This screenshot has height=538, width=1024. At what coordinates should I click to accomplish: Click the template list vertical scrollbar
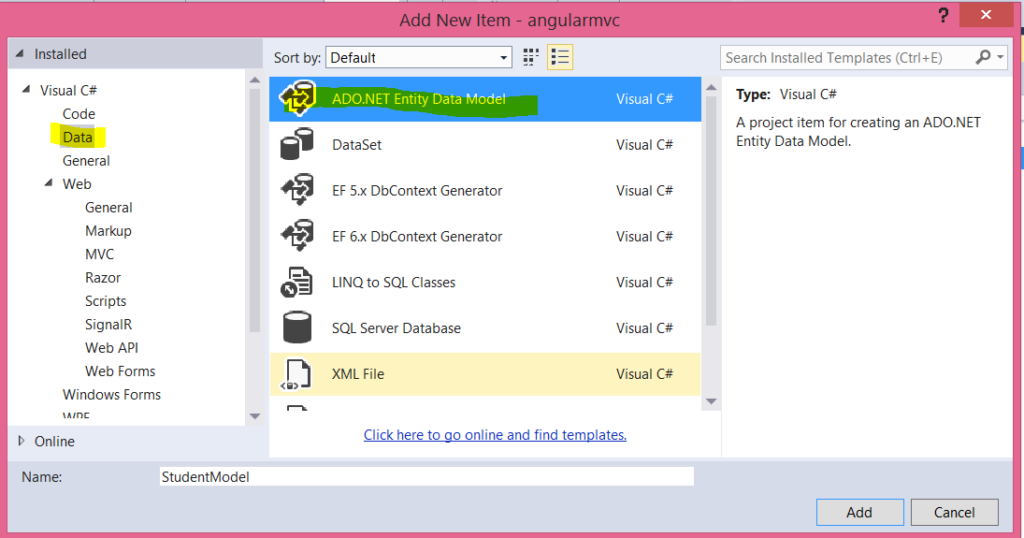(x=711, y=210)
